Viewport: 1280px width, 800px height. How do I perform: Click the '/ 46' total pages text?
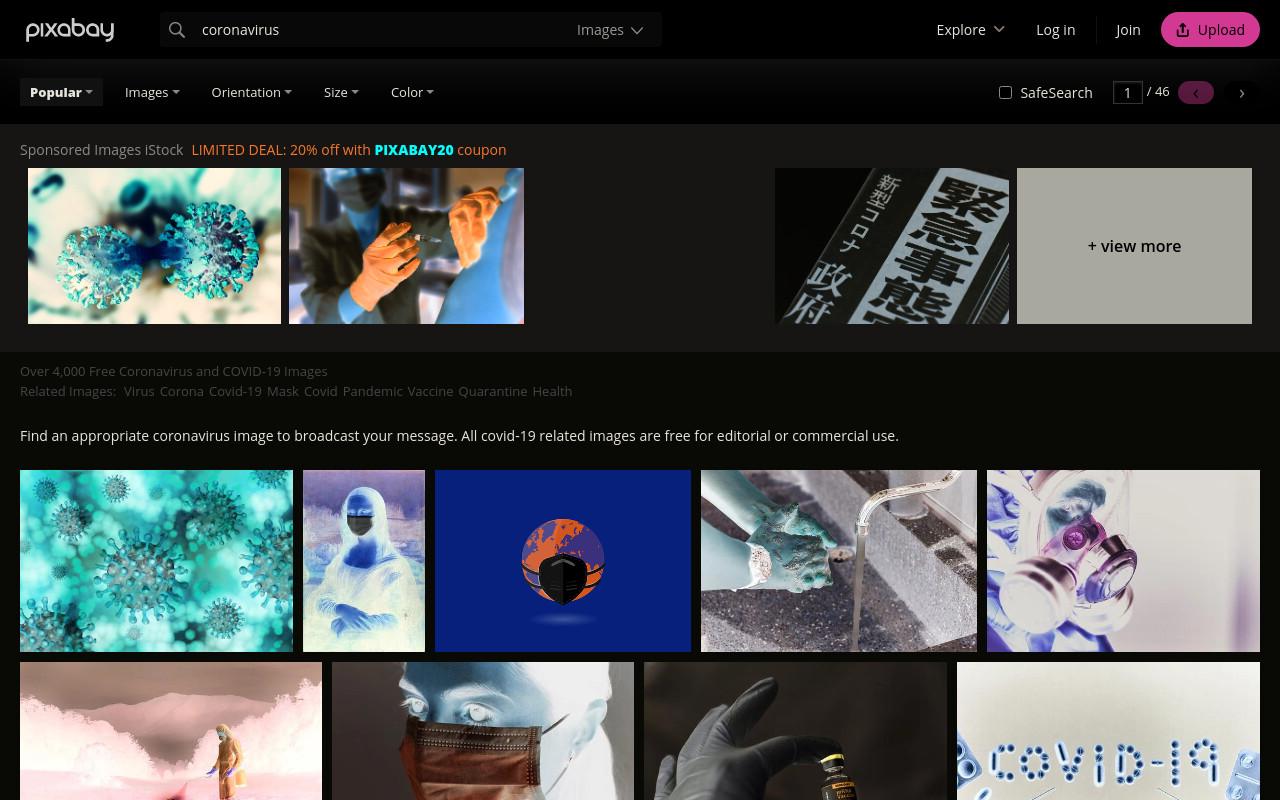click(x=1158, y=92)
